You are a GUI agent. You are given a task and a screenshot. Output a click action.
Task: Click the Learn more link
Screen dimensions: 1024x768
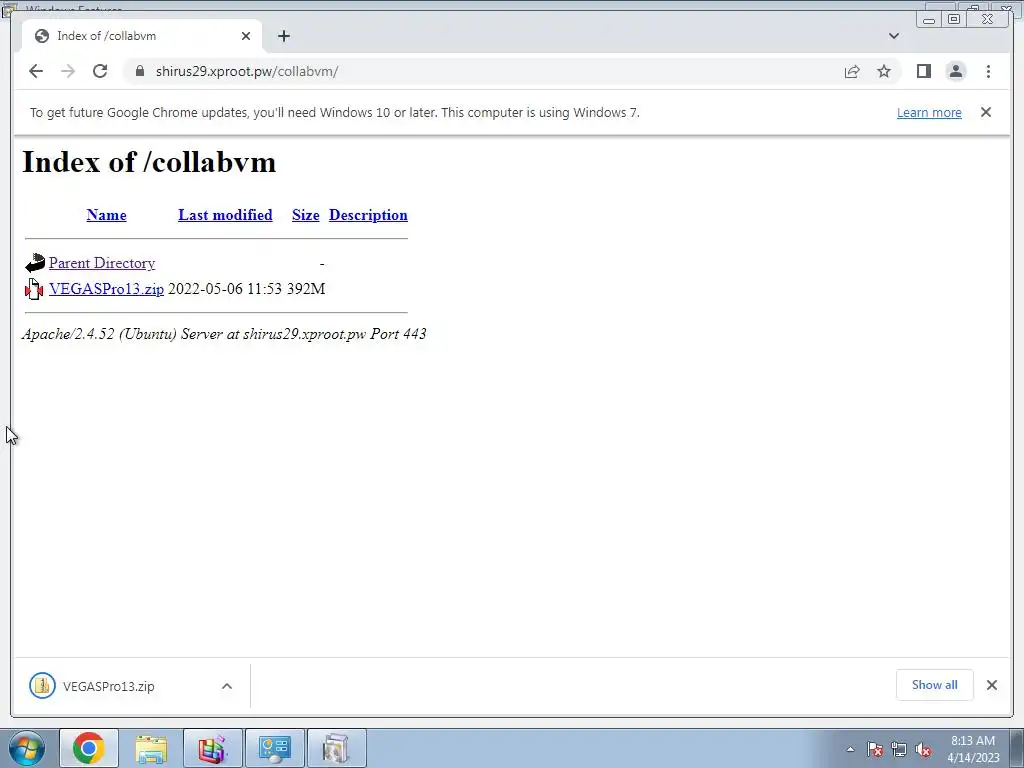coord(929,112)
